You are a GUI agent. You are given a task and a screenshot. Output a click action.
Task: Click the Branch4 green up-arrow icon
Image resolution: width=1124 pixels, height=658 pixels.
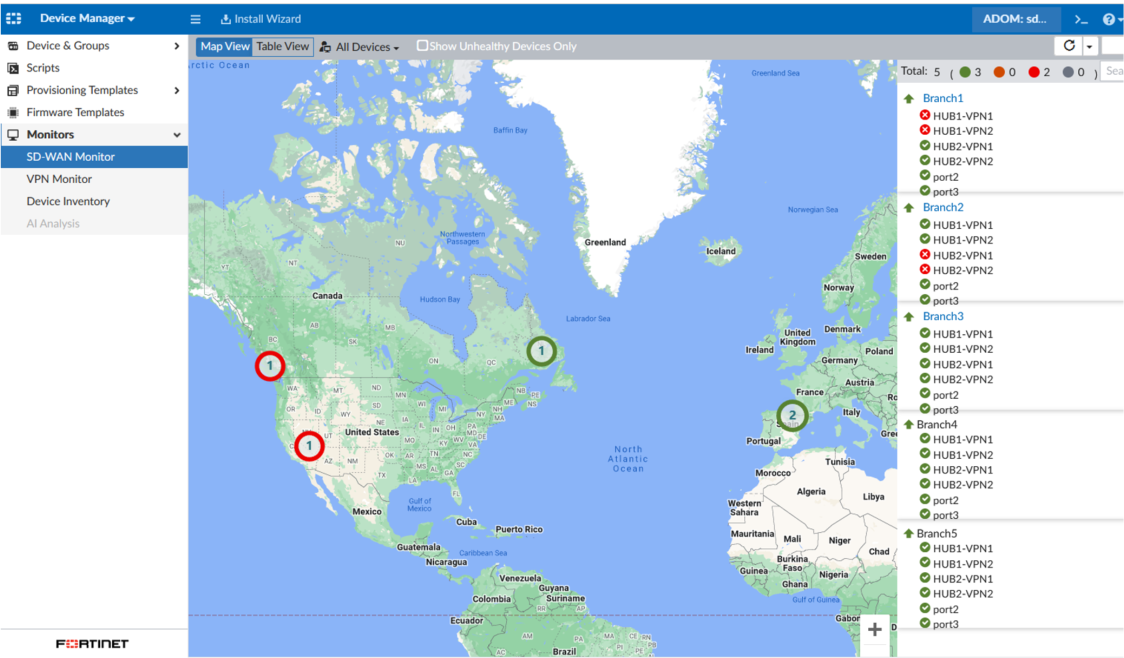[908, 424]
